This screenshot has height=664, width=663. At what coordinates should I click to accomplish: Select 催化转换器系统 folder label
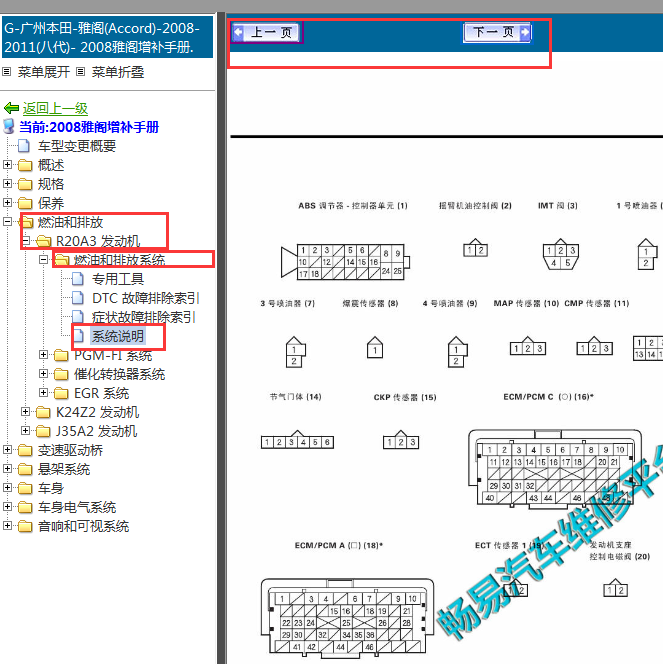[119, 374]
